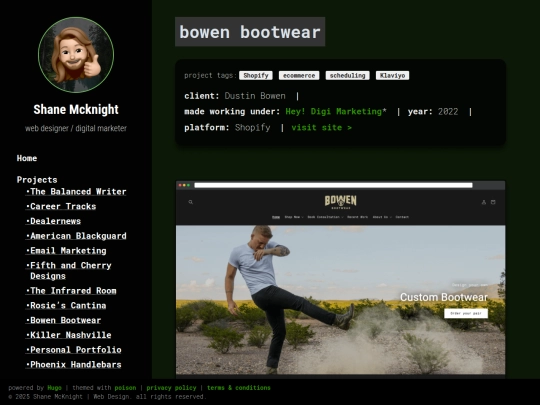Click the 'Dustin Bowen' client name
This screenshot has height=405, width=540.
click(255, 96)
